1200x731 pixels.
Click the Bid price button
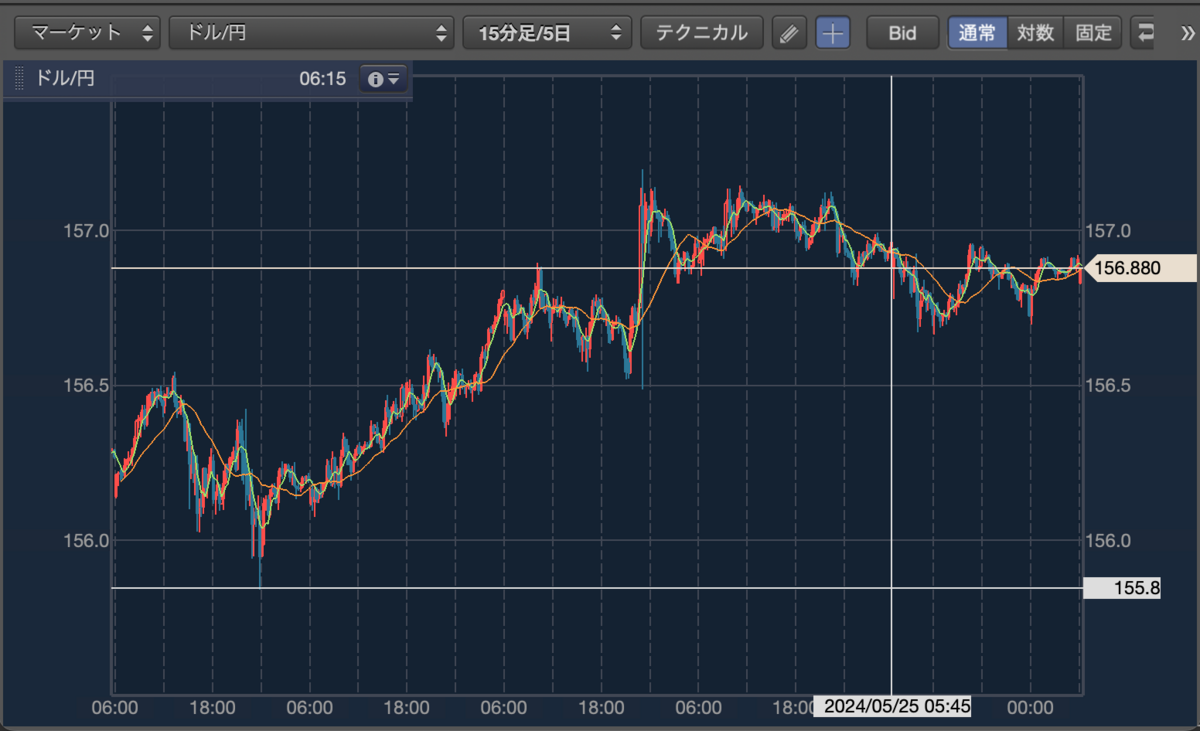point(903,33)
